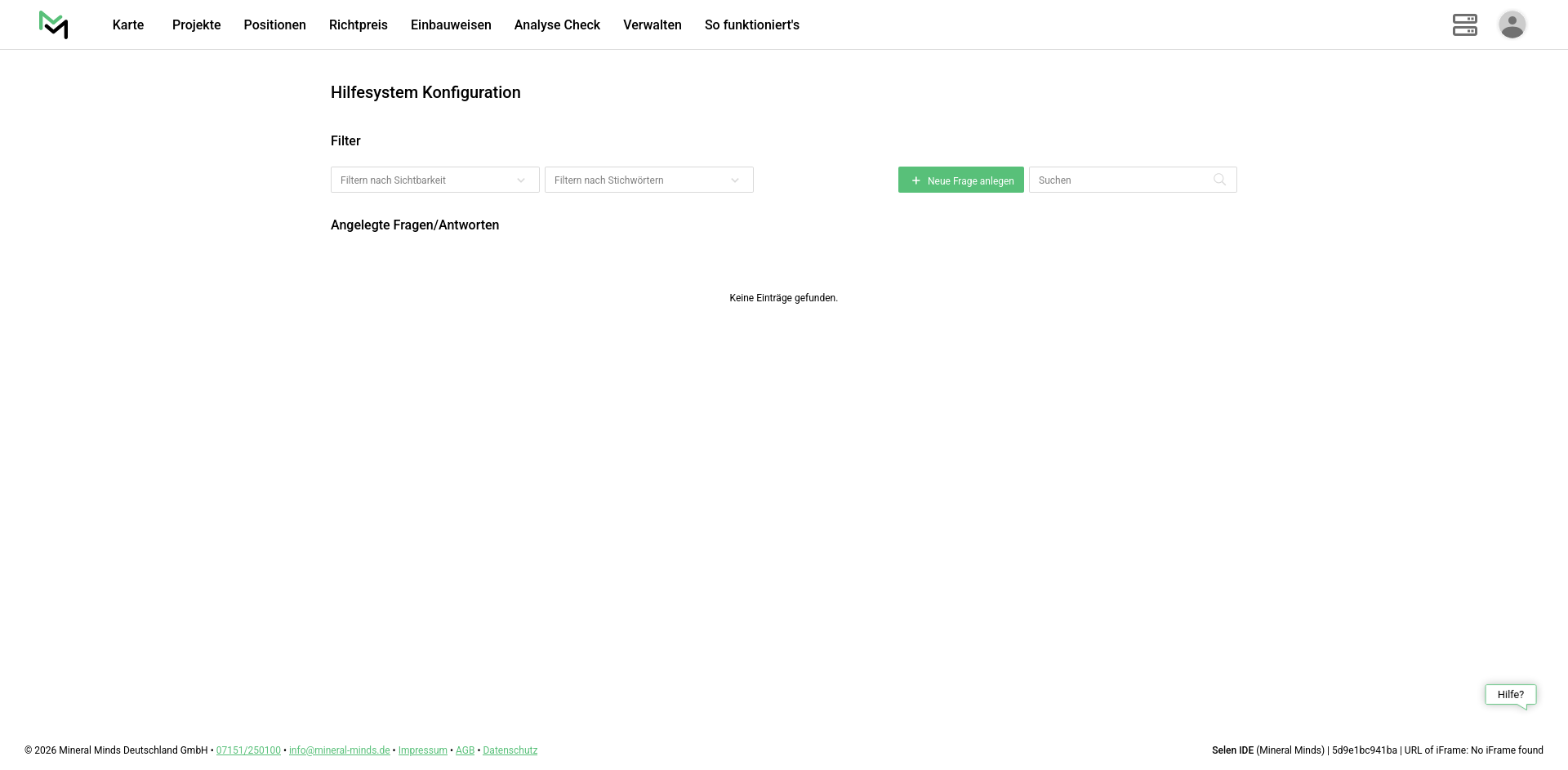This screenshot has width=1568, height=770.
Task: Open Richtpreis navigation item
Action: [x=358, y=25]
